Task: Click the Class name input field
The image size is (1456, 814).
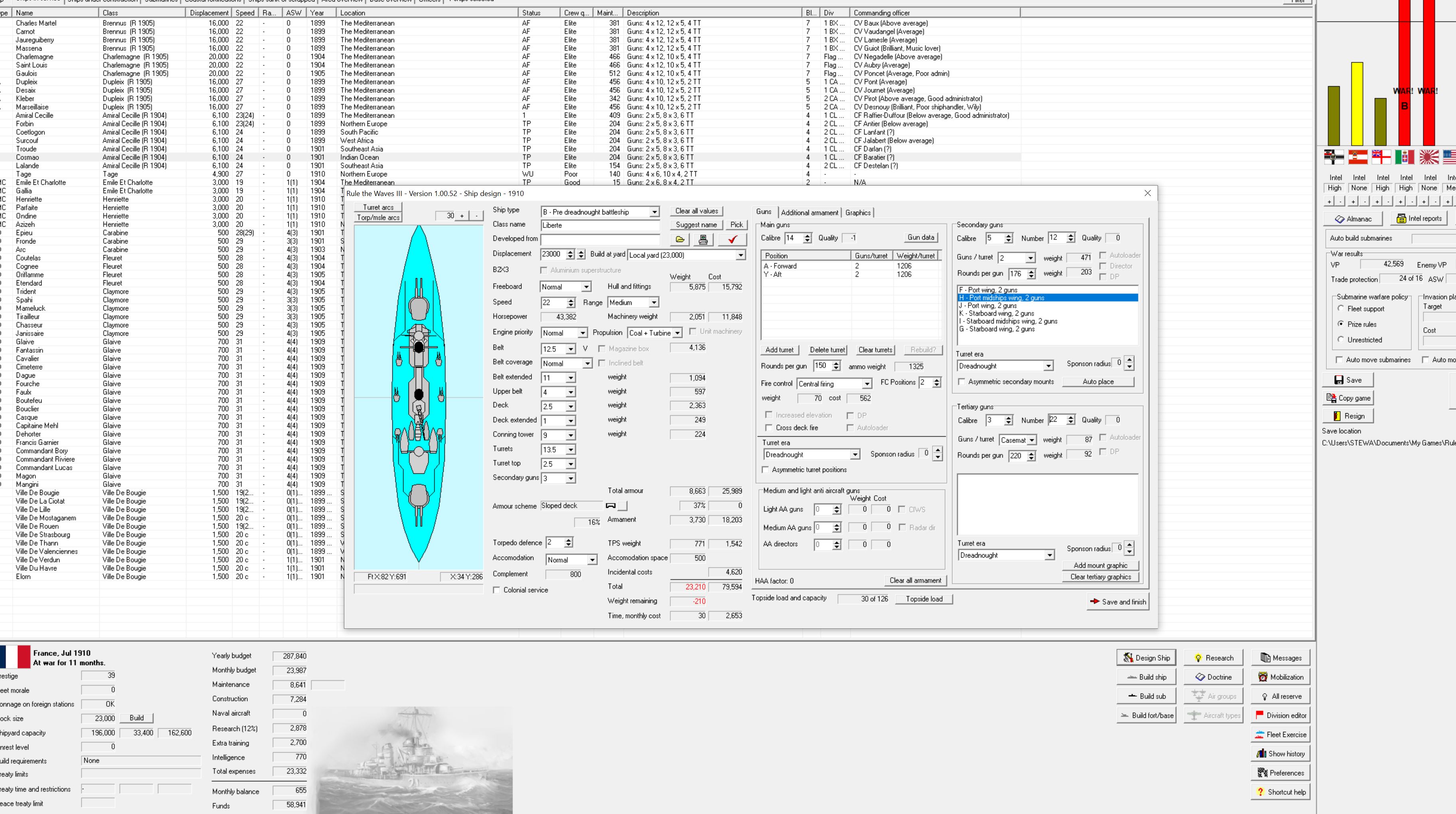Action: (600, 225)
